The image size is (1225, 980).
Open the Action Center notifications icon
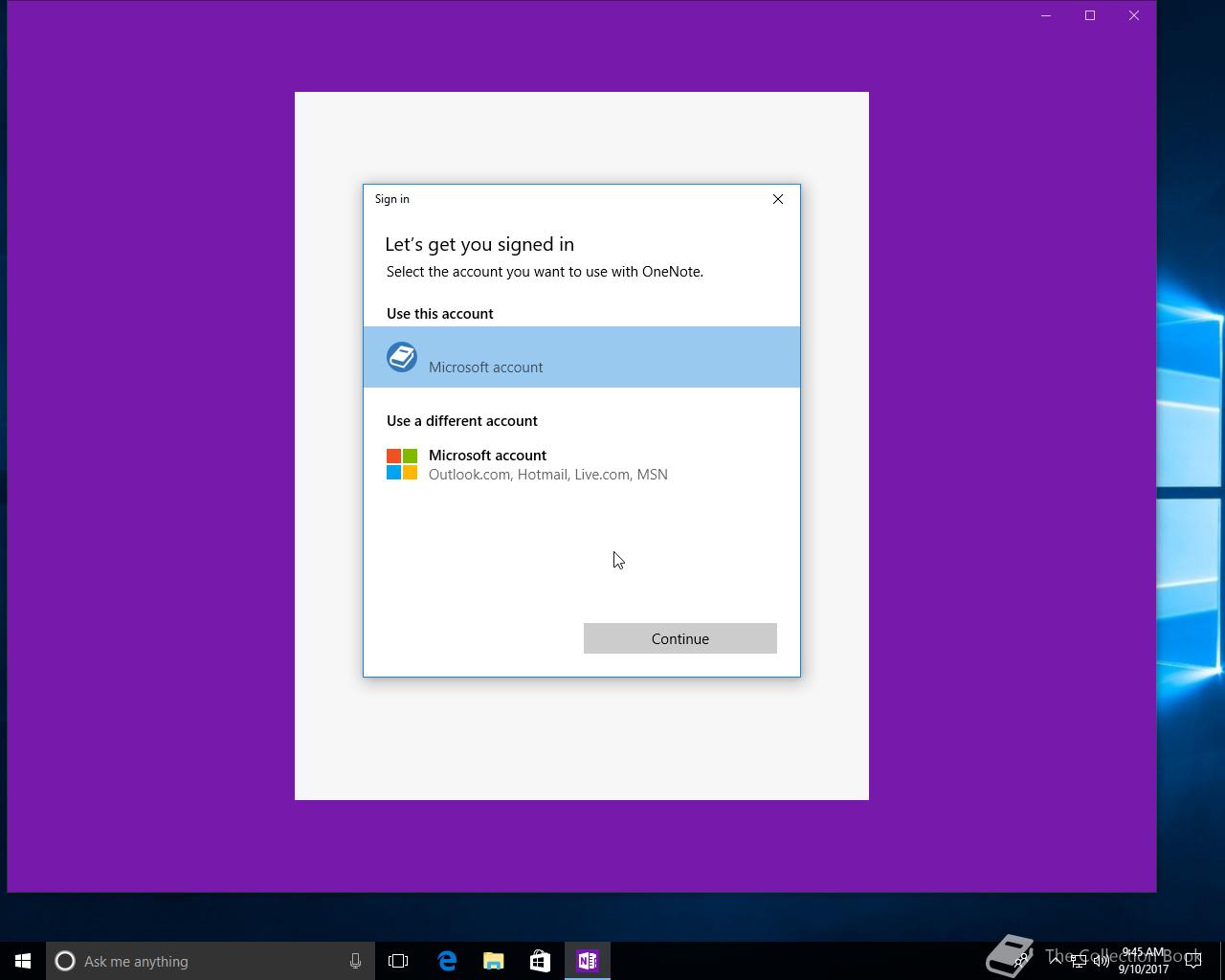[x=1193, y=961]
